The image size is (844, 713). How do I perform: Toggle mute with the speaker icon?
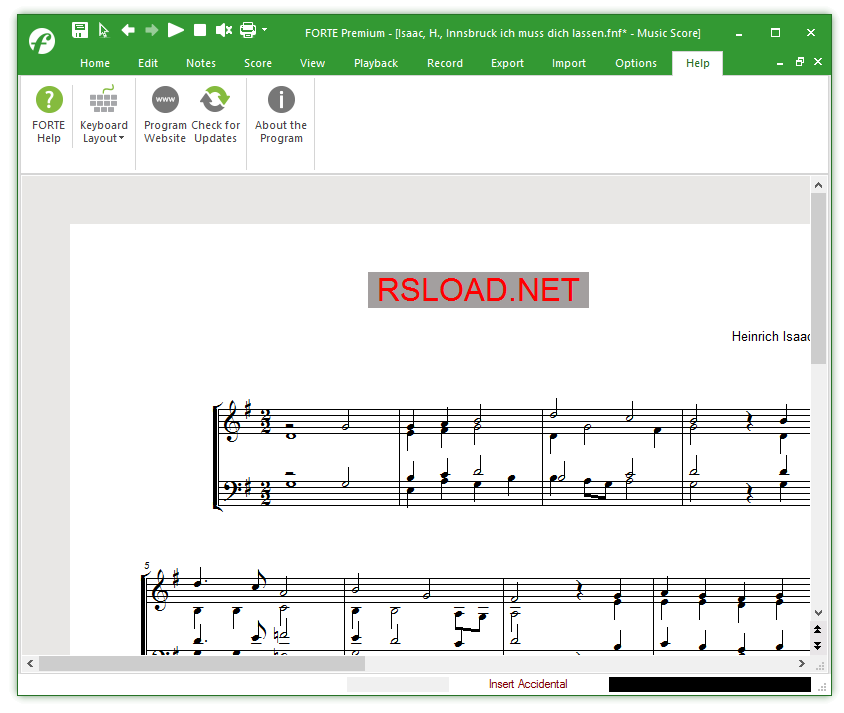pos(224,30)
